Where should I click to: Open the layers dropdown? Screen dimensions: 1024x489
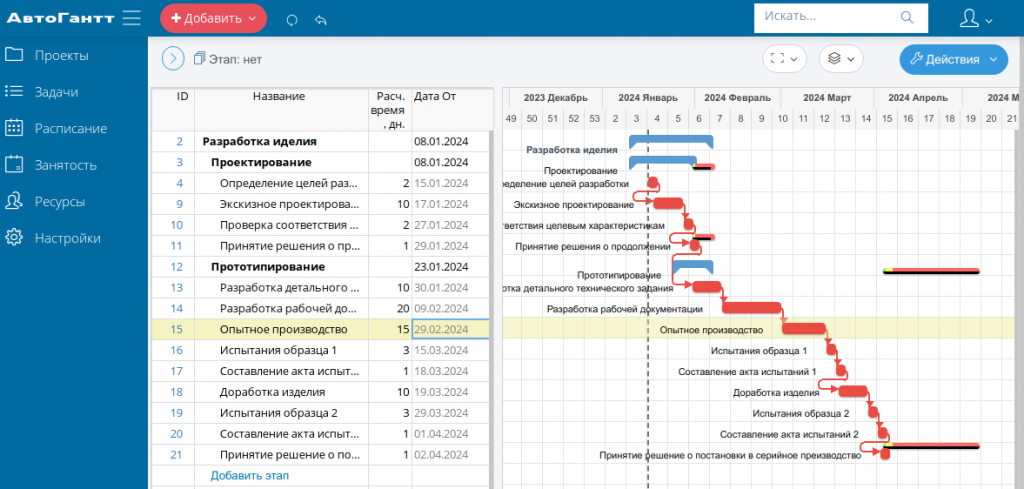[841, 59]
